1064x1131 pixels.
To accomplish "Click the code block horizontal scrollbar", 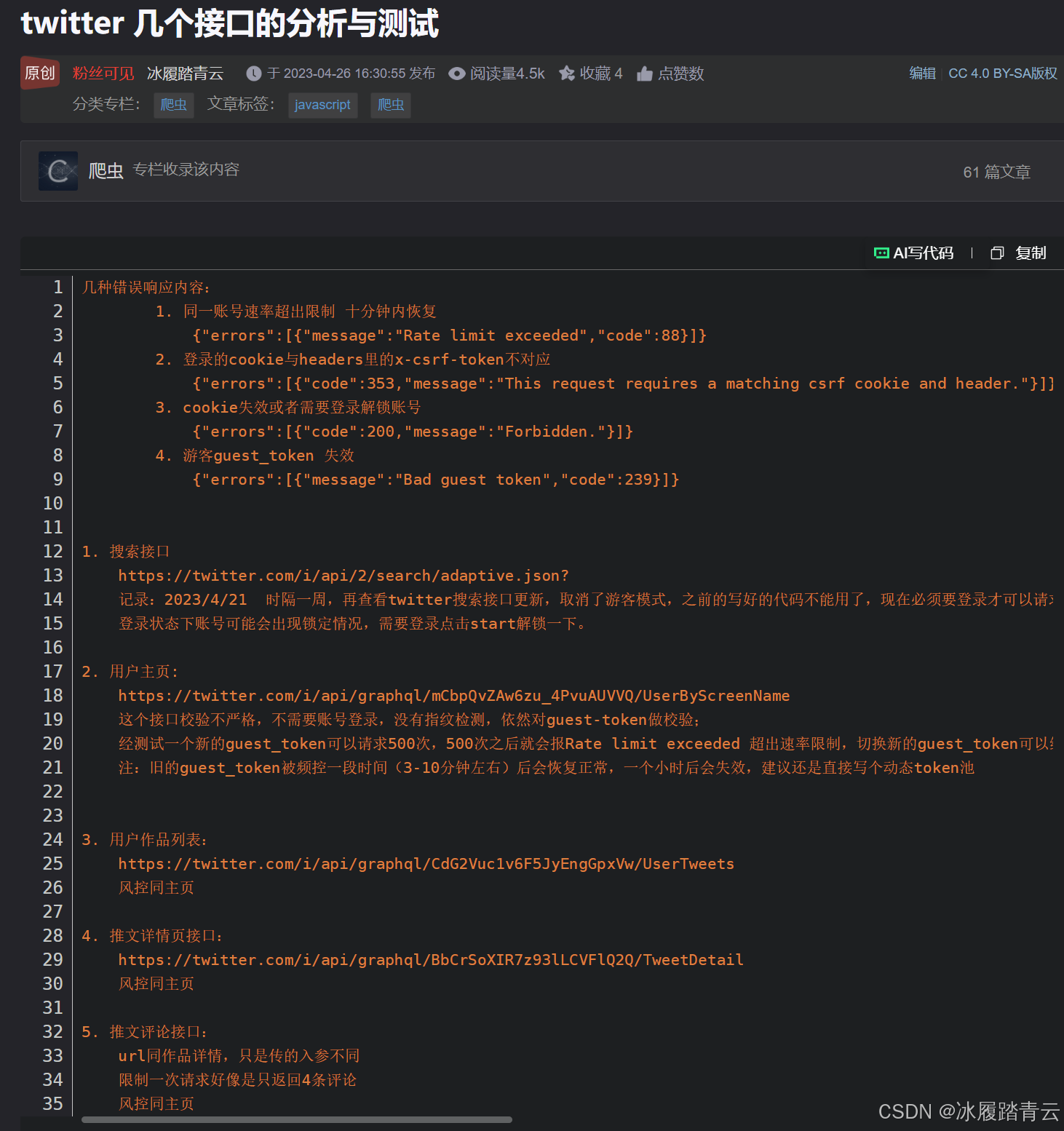I will click(x=297, y=1119).
